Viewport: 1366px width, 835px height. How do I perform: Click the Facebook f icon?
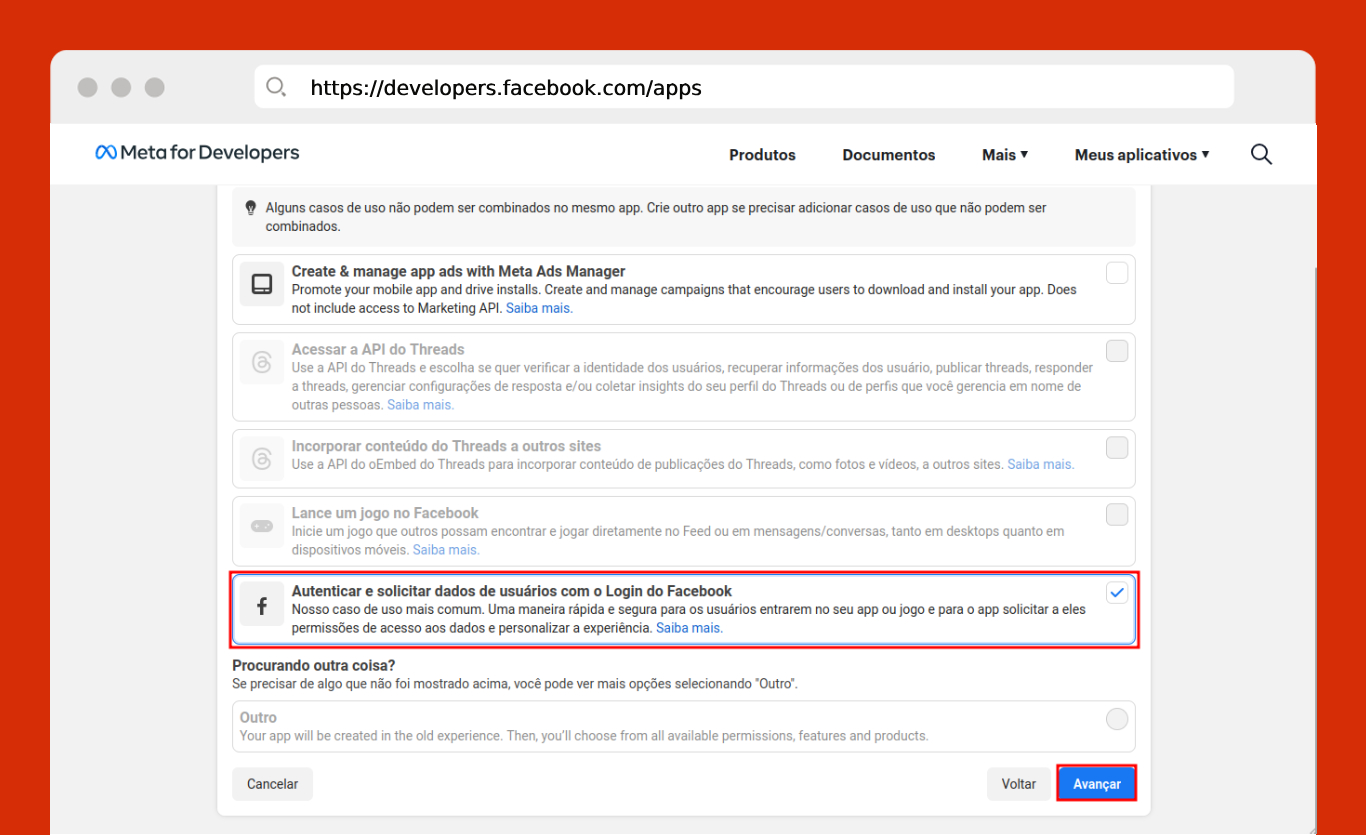pyautogui.click(x=262, y=605)
